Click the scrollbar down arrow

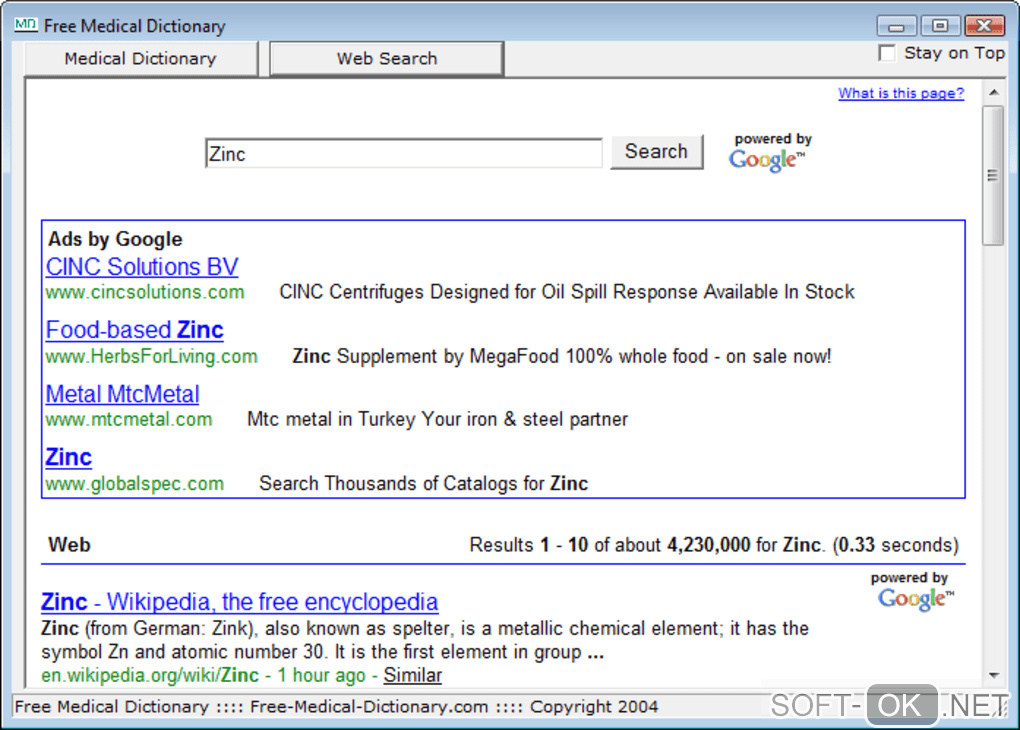click(x=993, y=675)
